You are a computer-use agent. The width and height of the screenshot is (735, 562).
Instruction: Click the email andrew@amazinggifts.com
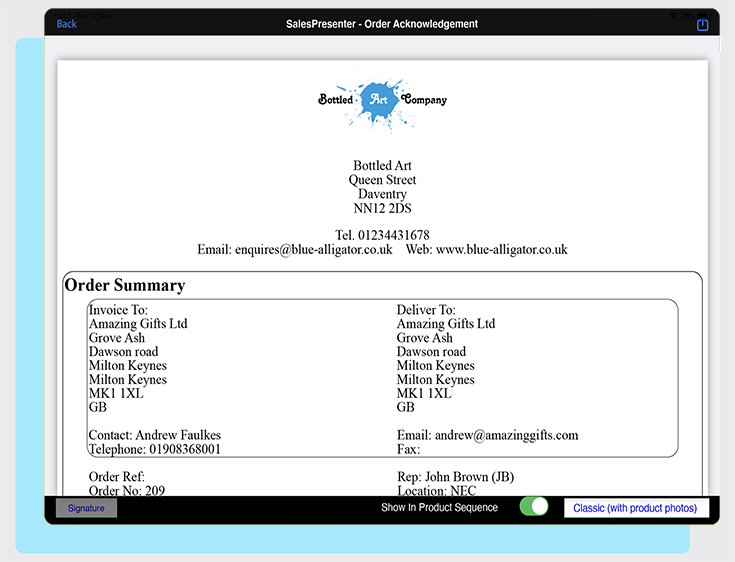506,435
